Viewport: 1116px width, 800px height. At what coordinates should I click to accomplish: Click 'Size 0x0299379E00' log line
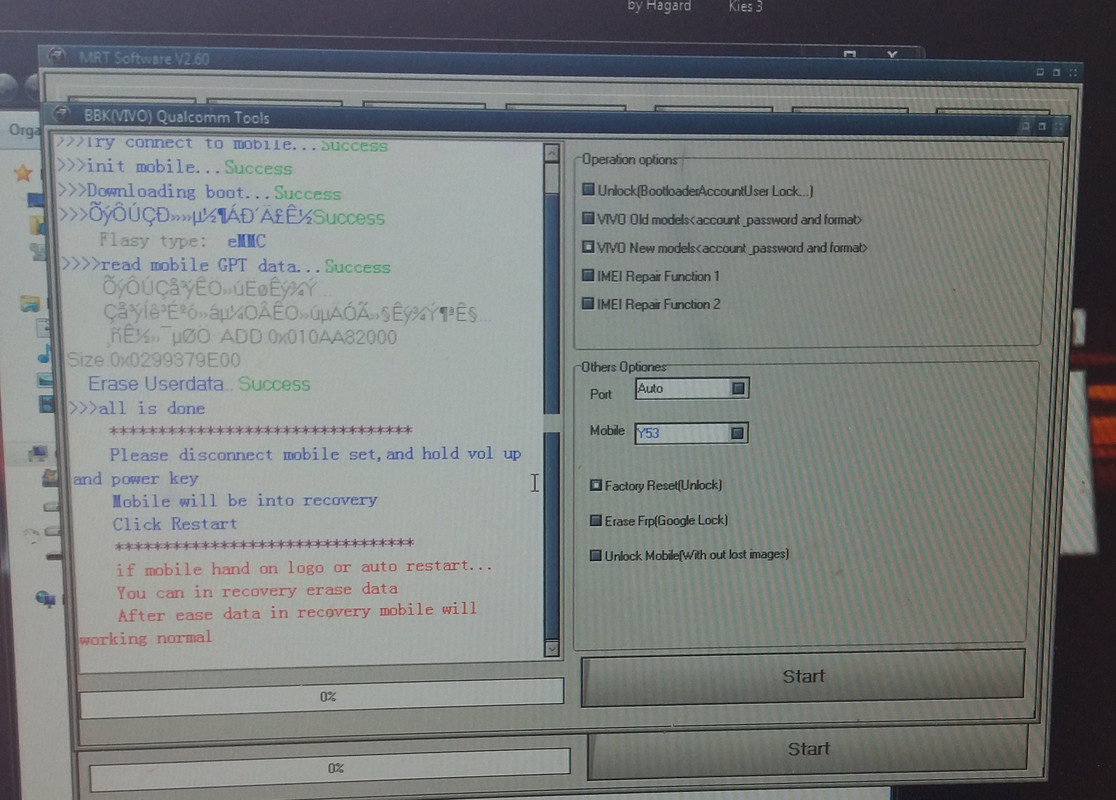tap(154, 360)
